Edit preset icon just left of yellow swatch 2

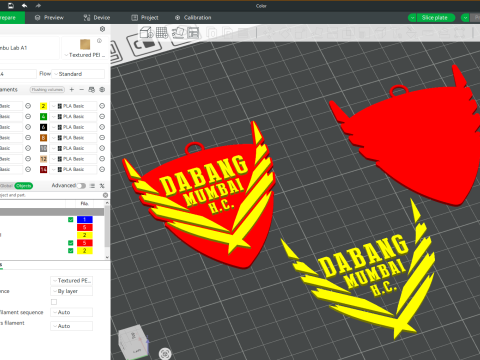coord(28,106)
